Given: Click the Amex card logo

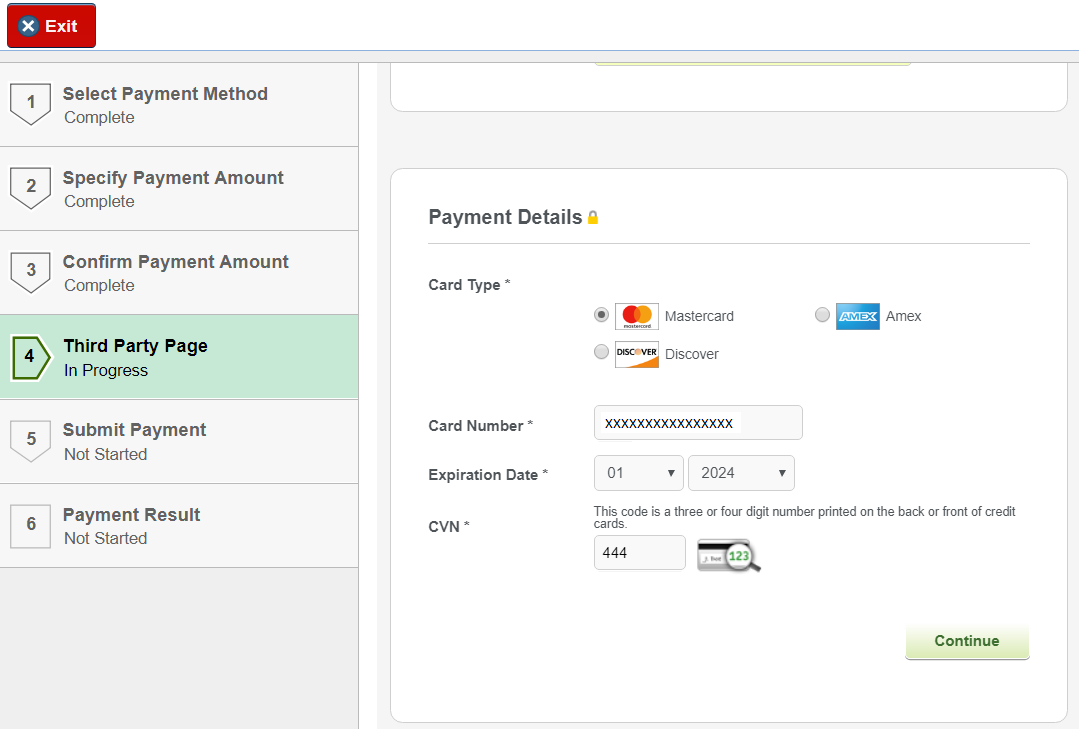Looking at the screenshot, I should point(857,316).
